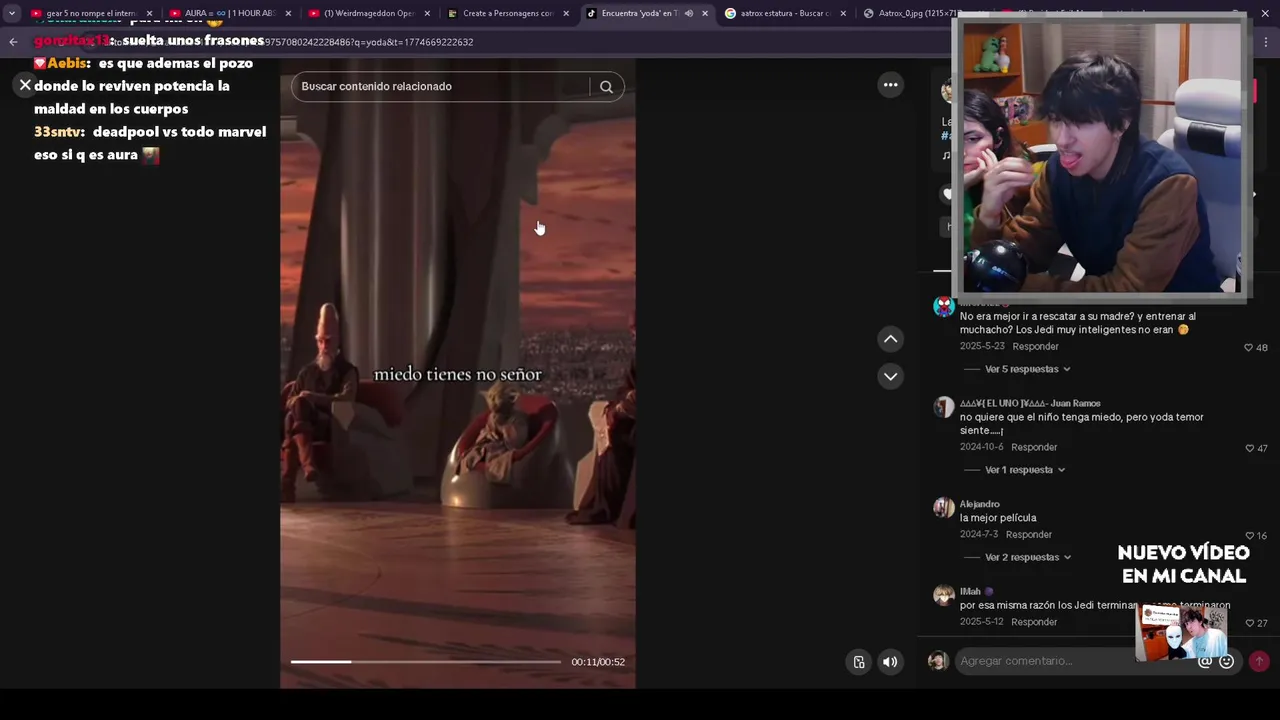The image size is (1280, 720).
Task: Like the comment with 48 likes
Action: [x=1248, y=348]
